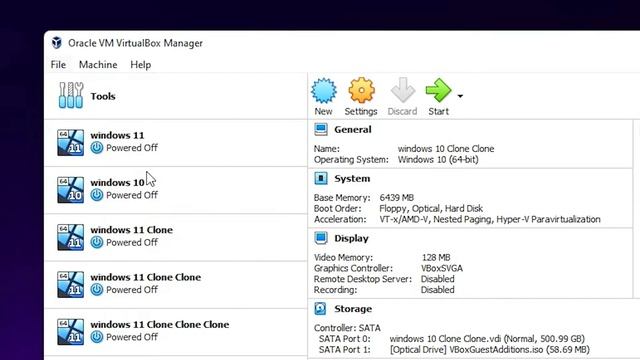Click the System section chip icon
Viewport: 640px width, 360px height.
[x=321, y=178]
